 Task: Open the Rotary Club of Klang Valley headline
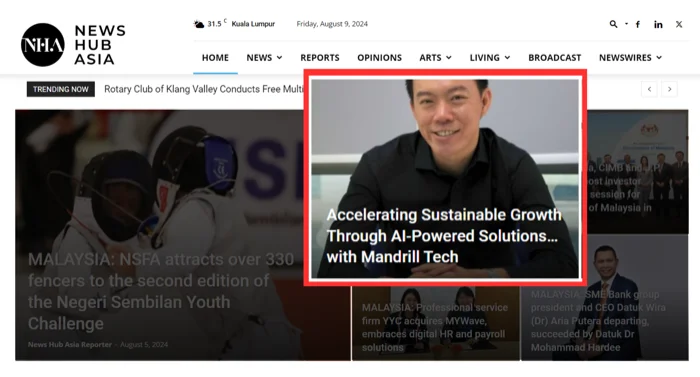(204, 89)
